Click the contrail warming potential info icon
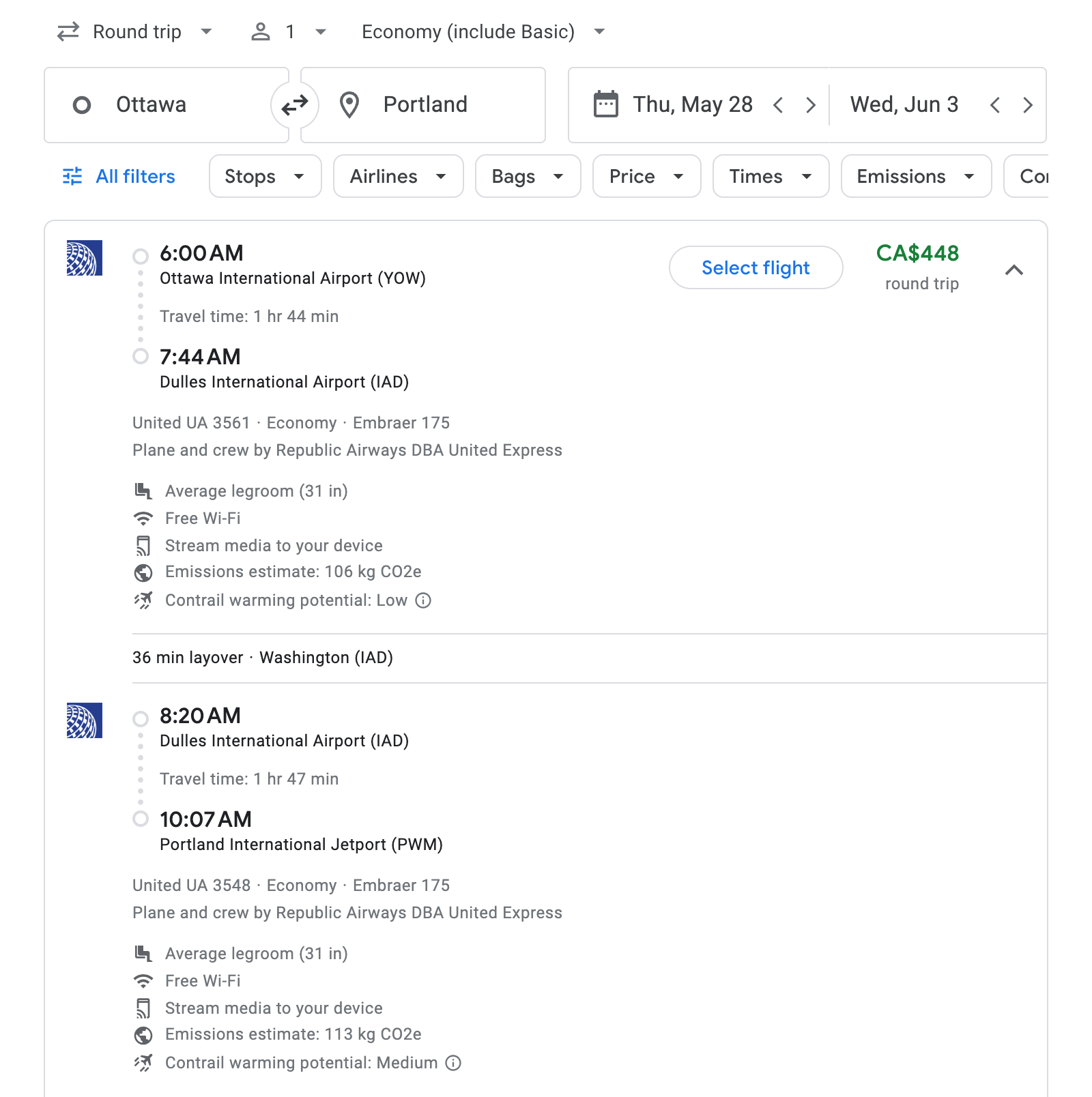Image resolution: width=1092 pixels, height=1097 pixels. [x=424, y=601]
